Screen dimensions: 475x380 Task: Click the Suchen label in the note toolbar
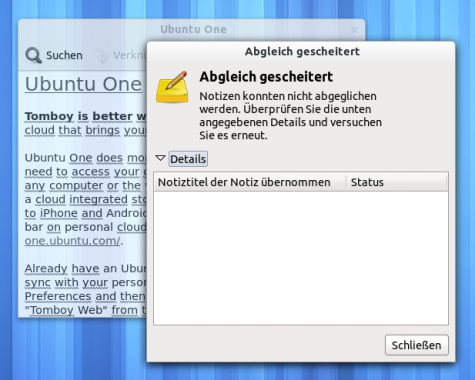click(x=64, y=55)
